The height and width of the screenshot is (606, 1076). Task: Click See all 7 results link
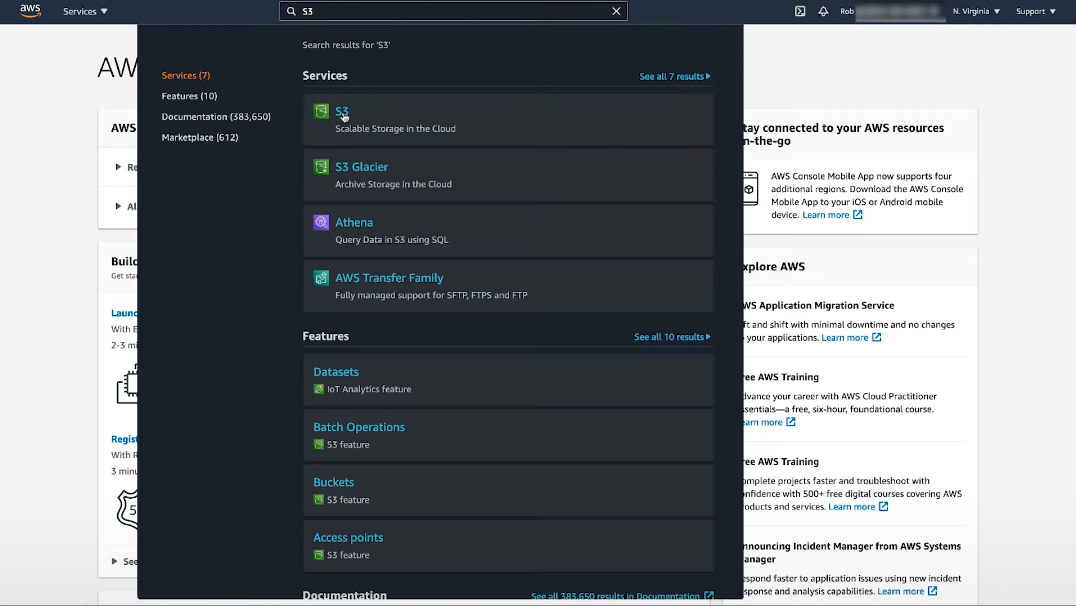[x=675, y=76]
